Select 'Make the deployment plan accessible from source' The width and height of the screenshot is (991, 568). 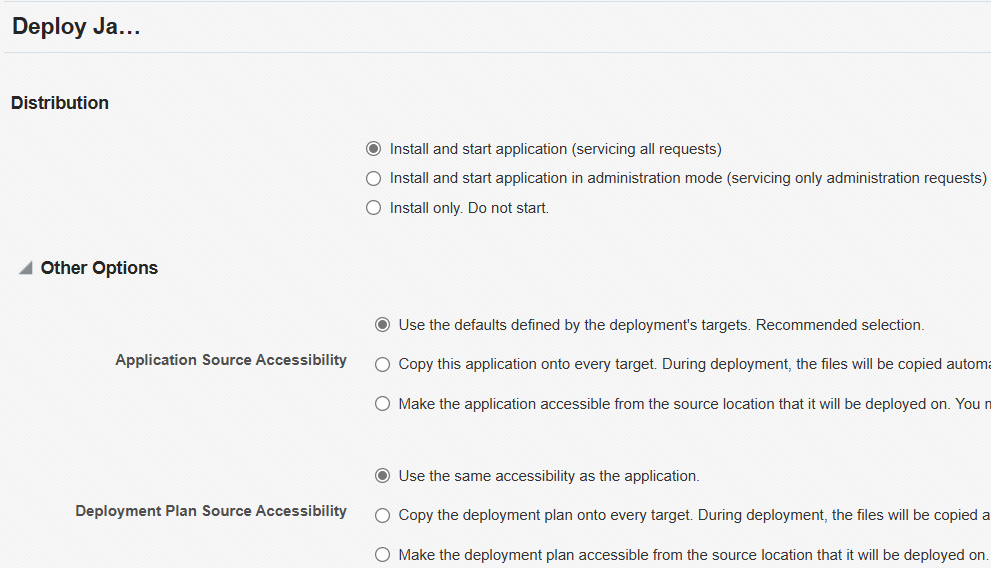pyautogui.click(x=382, y=555)
